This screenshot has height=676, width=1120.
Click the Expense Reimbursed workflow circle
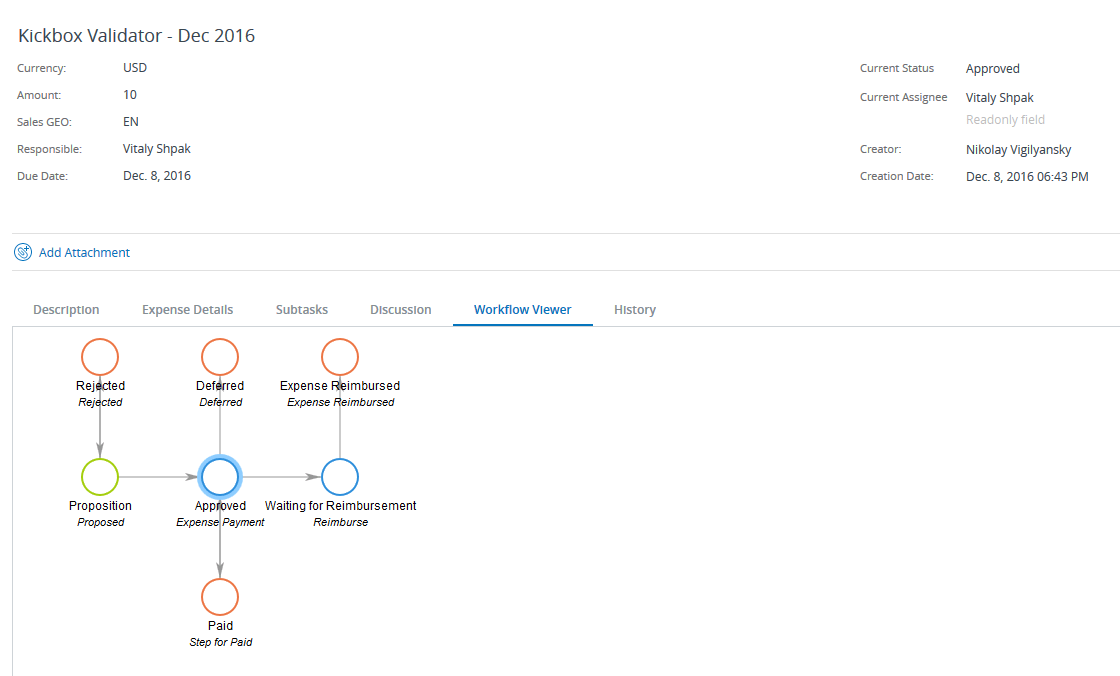pyautogui.click(x=340, y=356)
